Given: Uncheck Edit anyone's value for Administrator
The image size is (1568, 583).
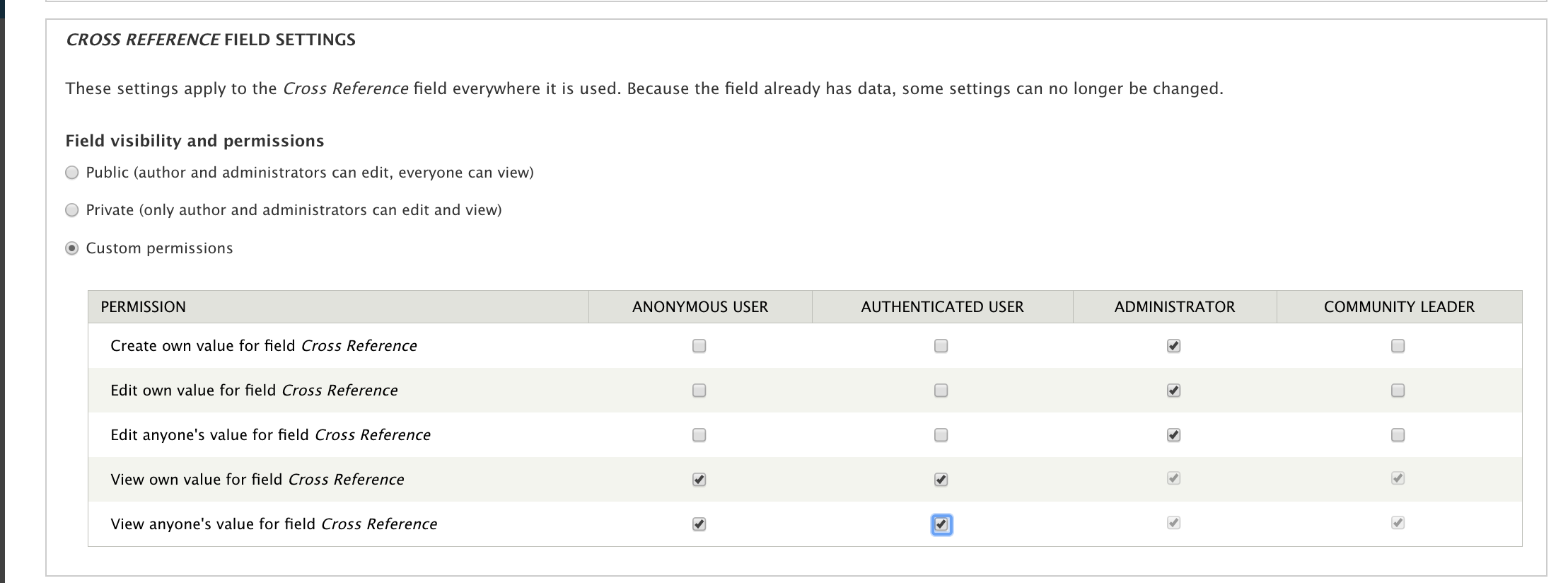Looking at the screenshot, I should [1173, 435].
